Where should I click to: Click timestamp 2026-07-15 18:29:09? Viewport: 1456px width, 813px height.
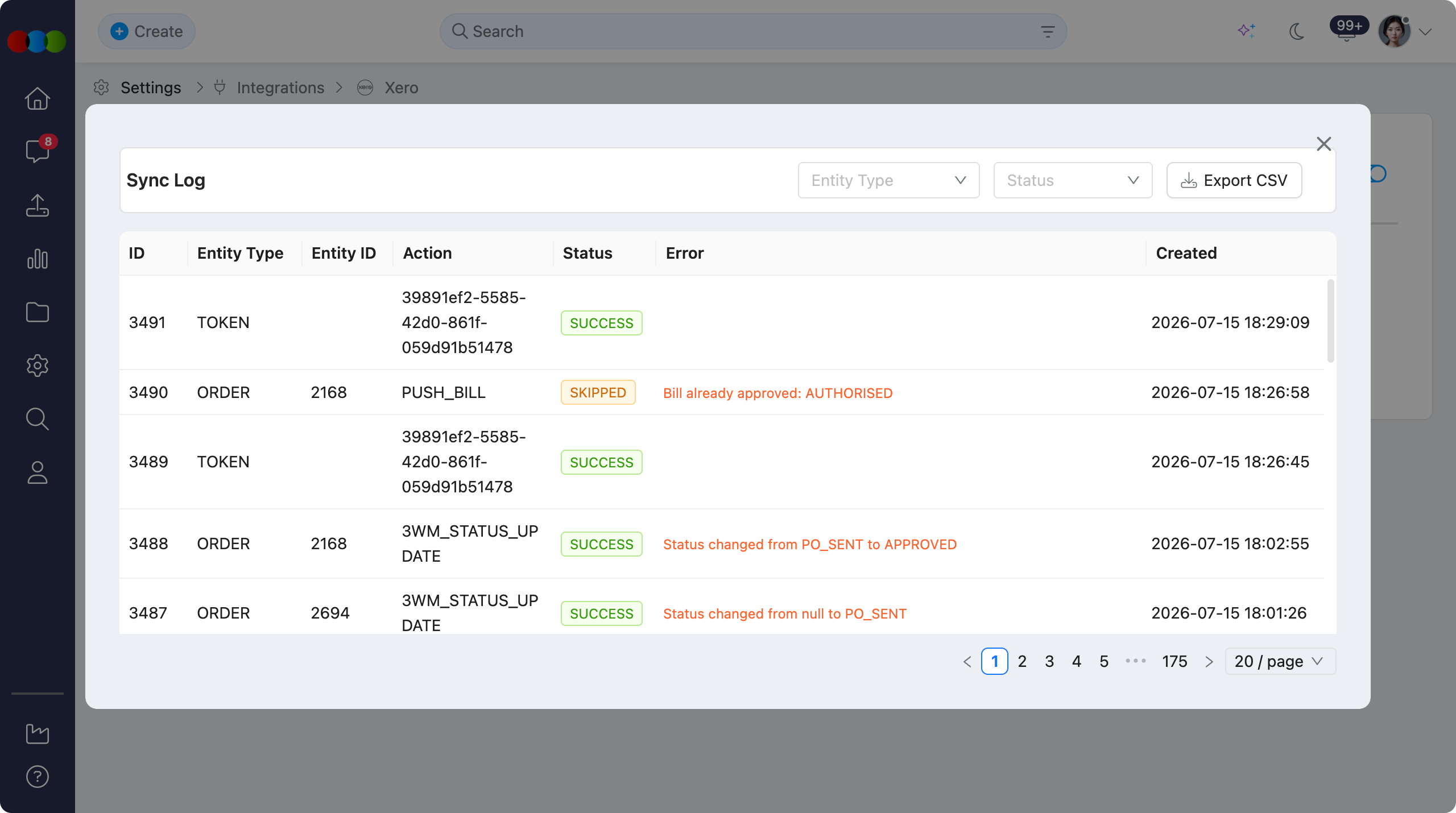click(1231, 322)
